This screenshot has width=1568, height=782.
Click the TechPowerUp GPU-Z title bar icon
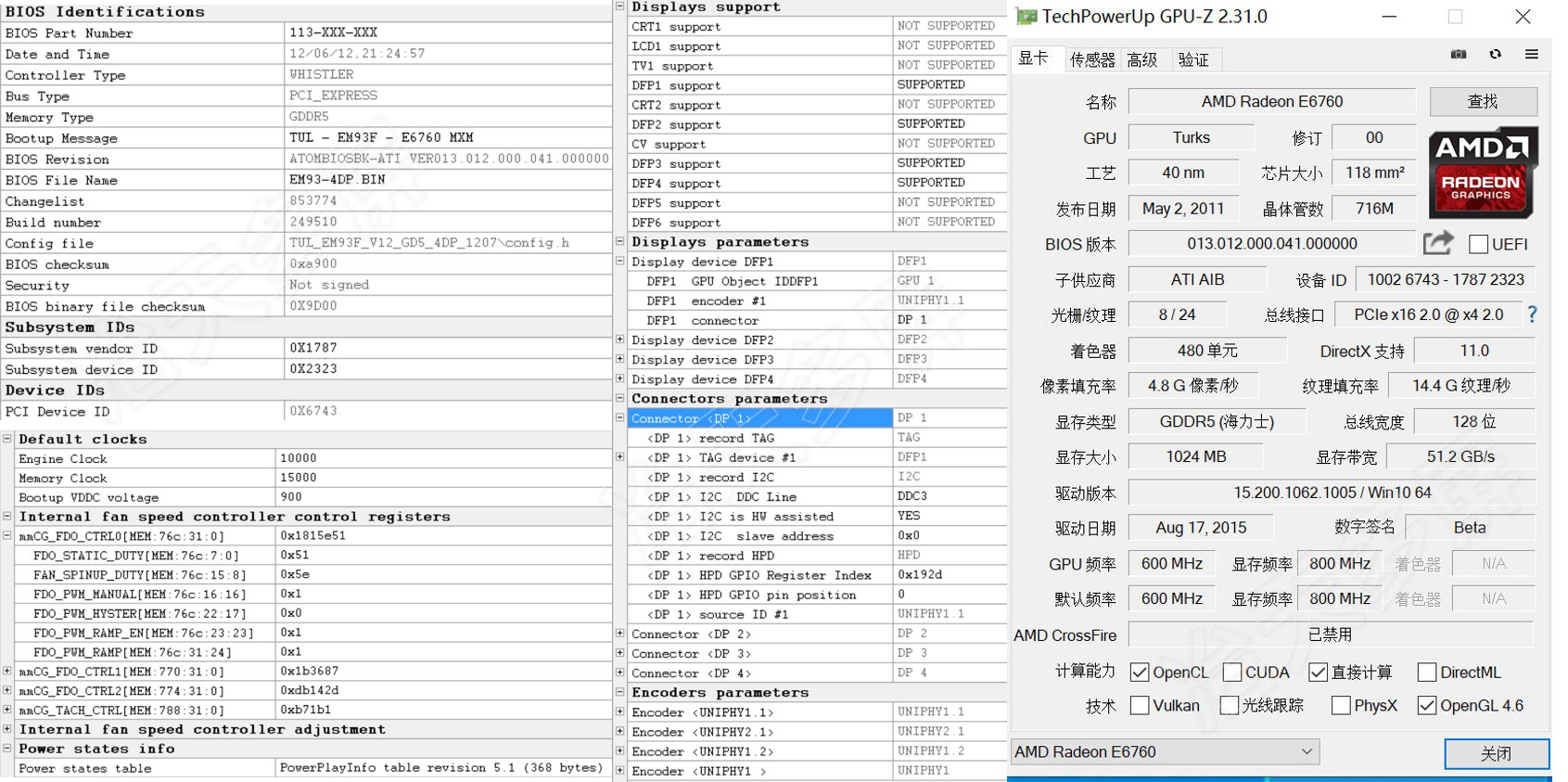[1026, 17]
